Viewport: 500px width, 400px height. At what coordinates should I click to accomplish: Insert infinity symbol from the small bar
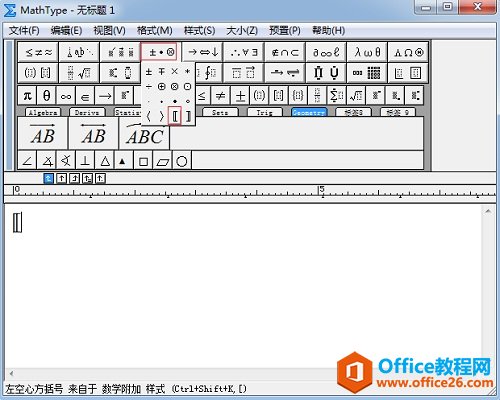pos(66,96)
